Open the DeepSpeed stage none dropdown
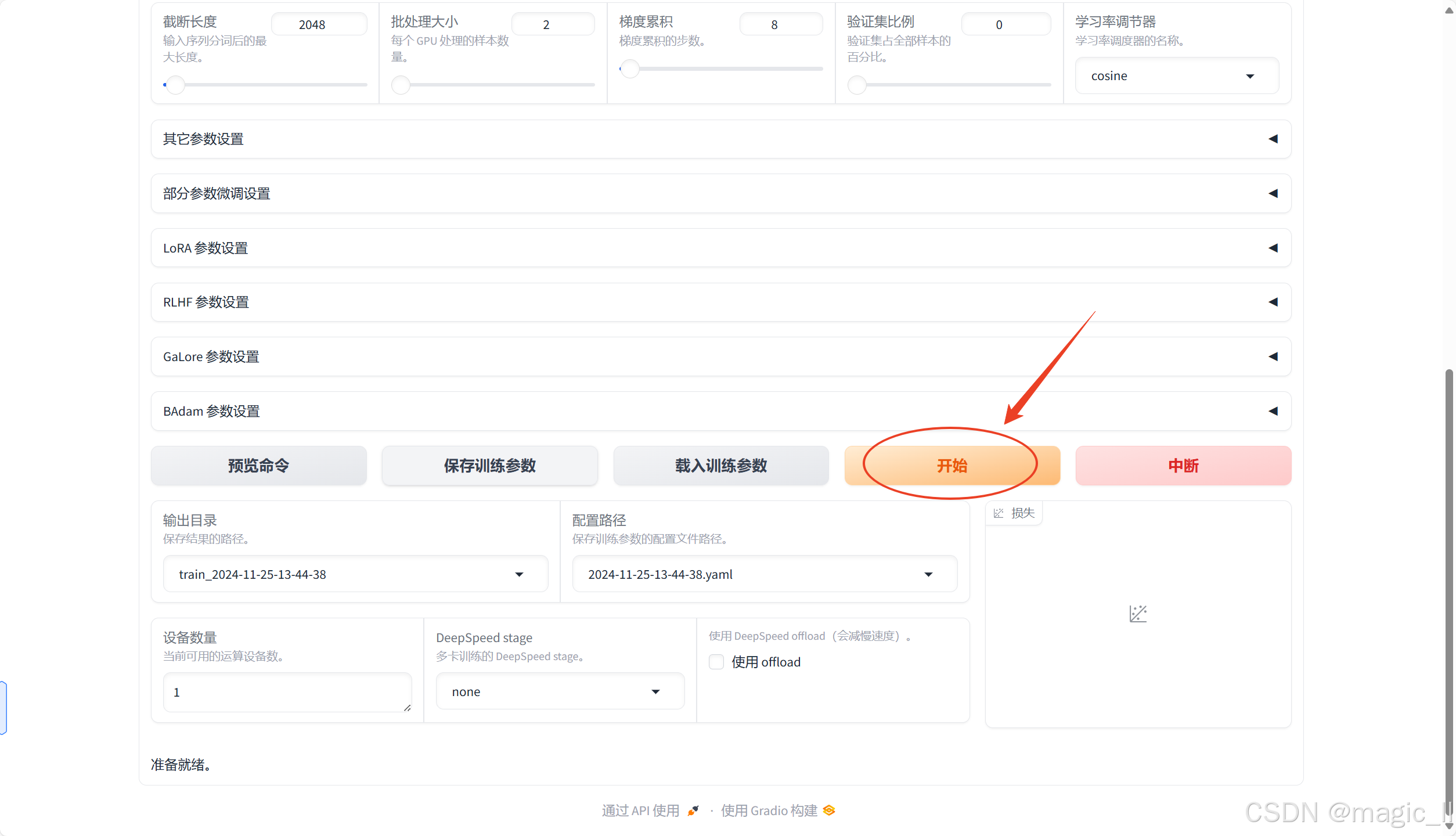Image resolution: width=1456 pixels, height=836 pixels. tap(560, 691)
